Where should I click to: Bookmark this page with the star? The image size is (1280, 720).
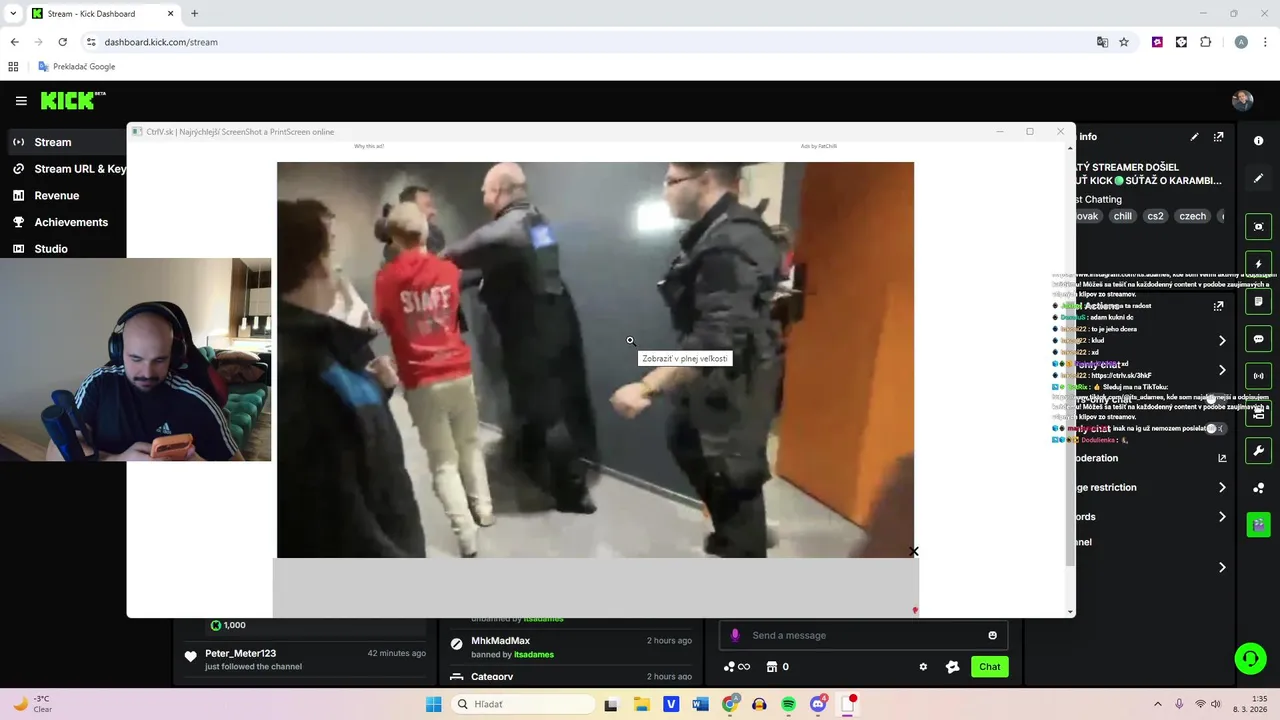1124,42
